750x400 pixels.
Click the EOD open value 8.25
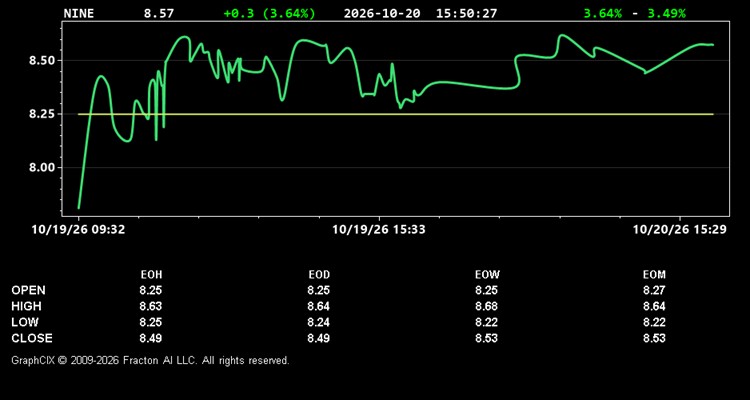(319, 290)
